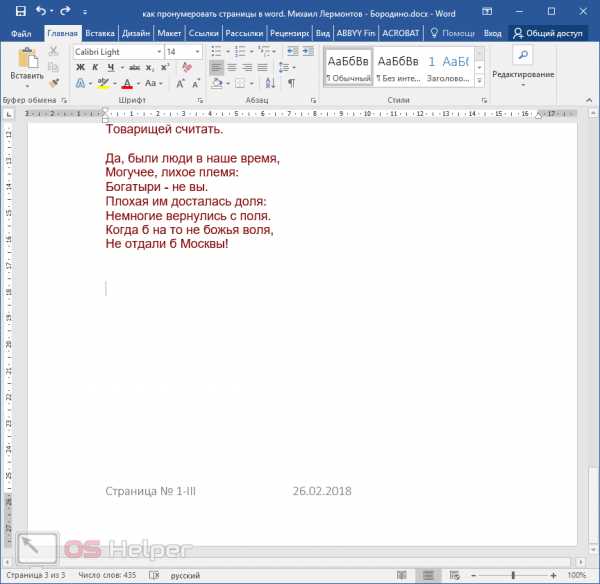Switch to the Макет tab
Screen dimensions: 600x584
pos(169,33)
